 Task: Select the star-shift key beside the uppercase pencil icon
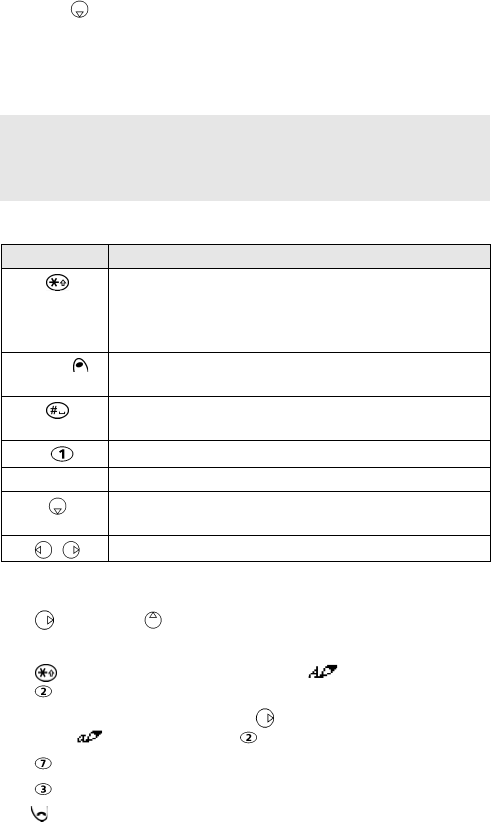[x=46, y=673]
